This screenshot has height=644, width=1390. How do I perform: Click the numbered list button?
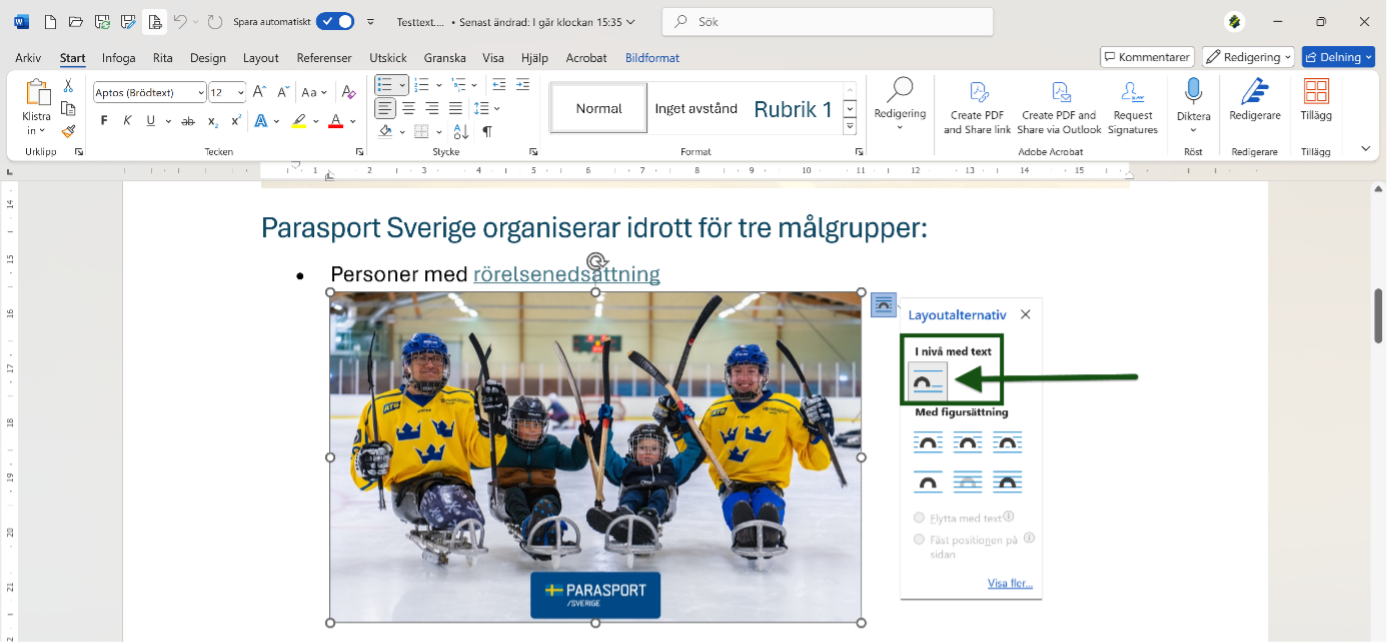[422, 84]
